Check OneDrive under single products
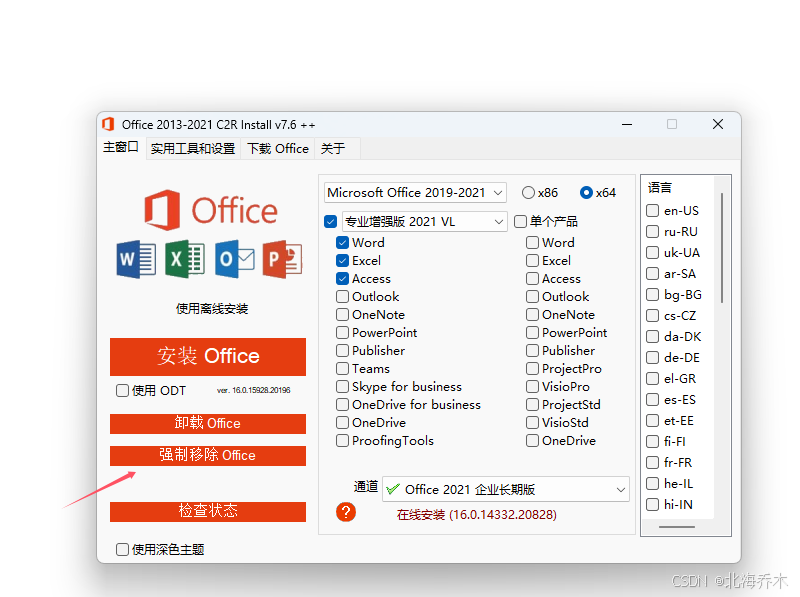The image size is (800, 597). [532, 440]
